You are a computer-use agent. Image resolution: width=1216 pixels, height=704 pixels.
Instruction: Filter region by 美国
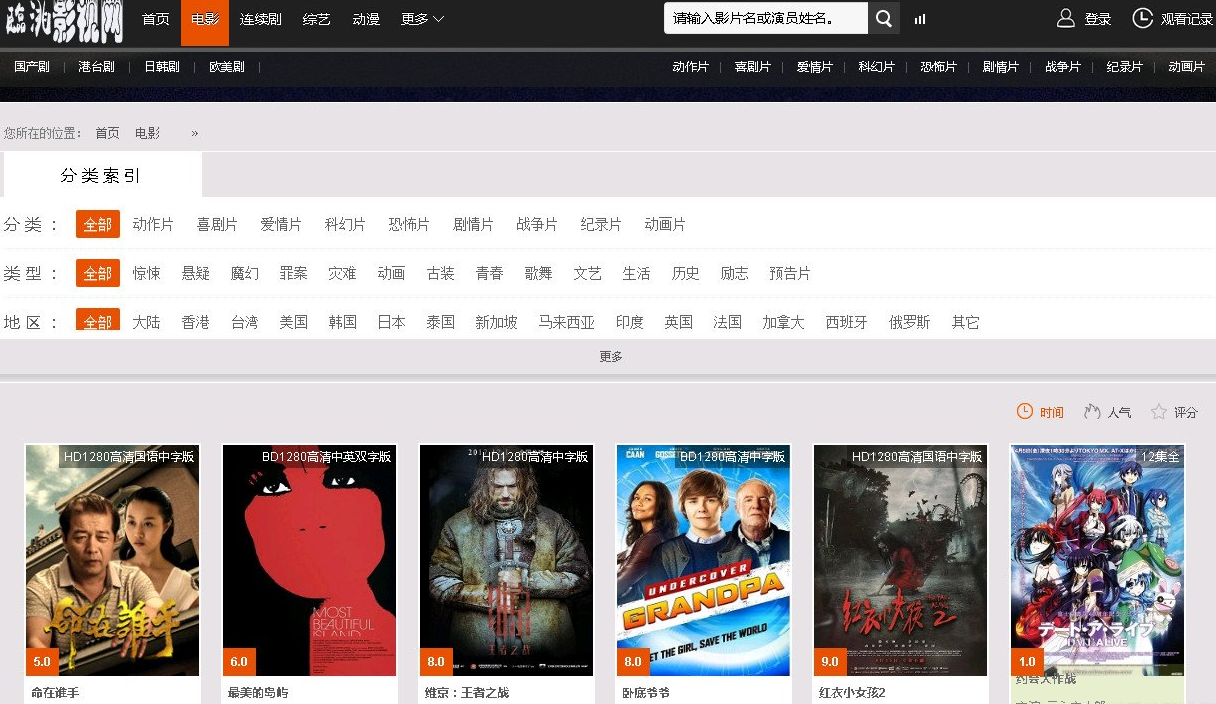coord(293,322)
